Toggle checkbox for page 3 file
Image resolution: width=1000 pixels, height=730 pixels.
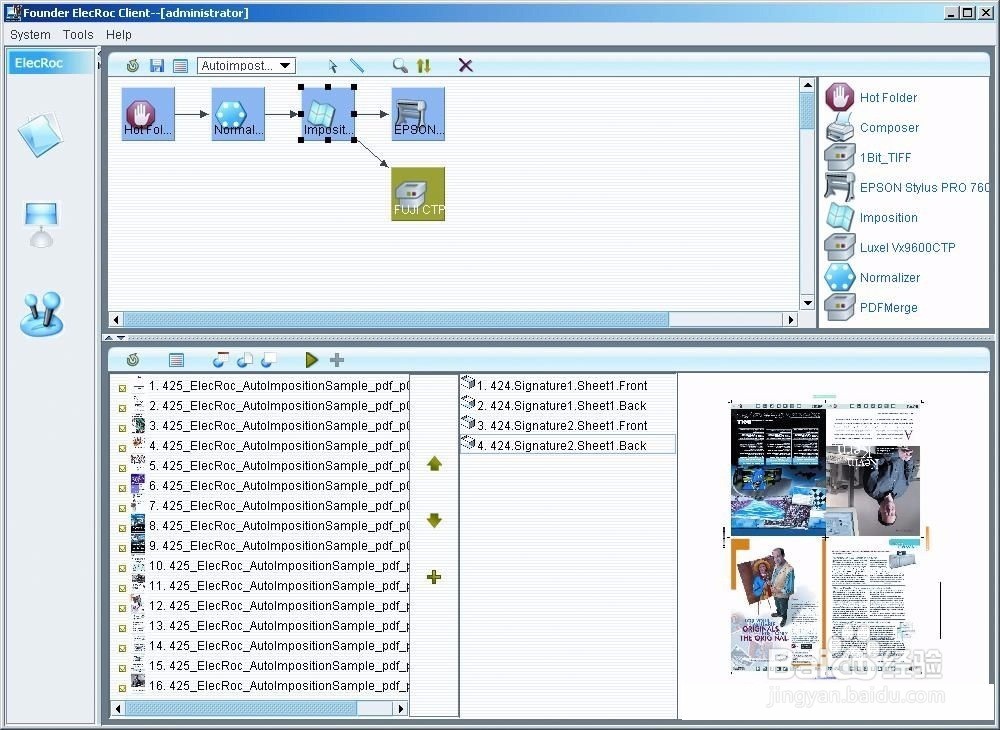(122, 428)
